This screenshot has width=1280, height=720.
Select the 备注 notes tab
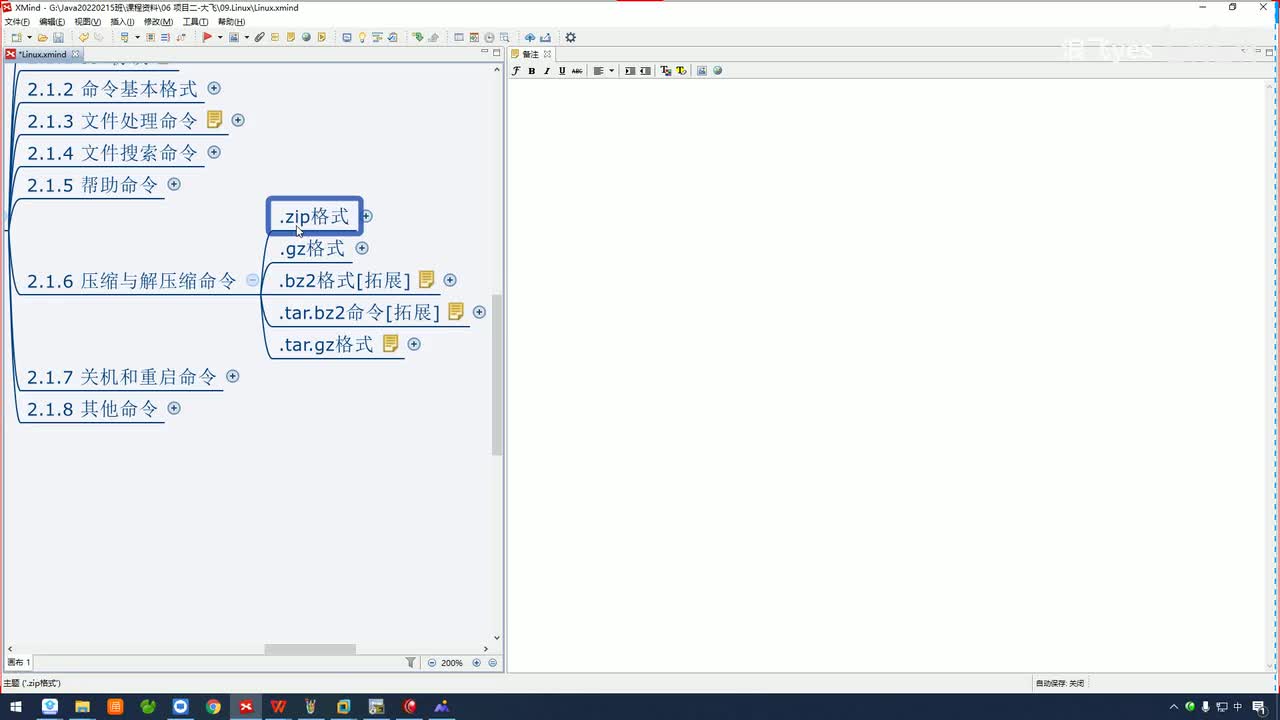point(530,54)
